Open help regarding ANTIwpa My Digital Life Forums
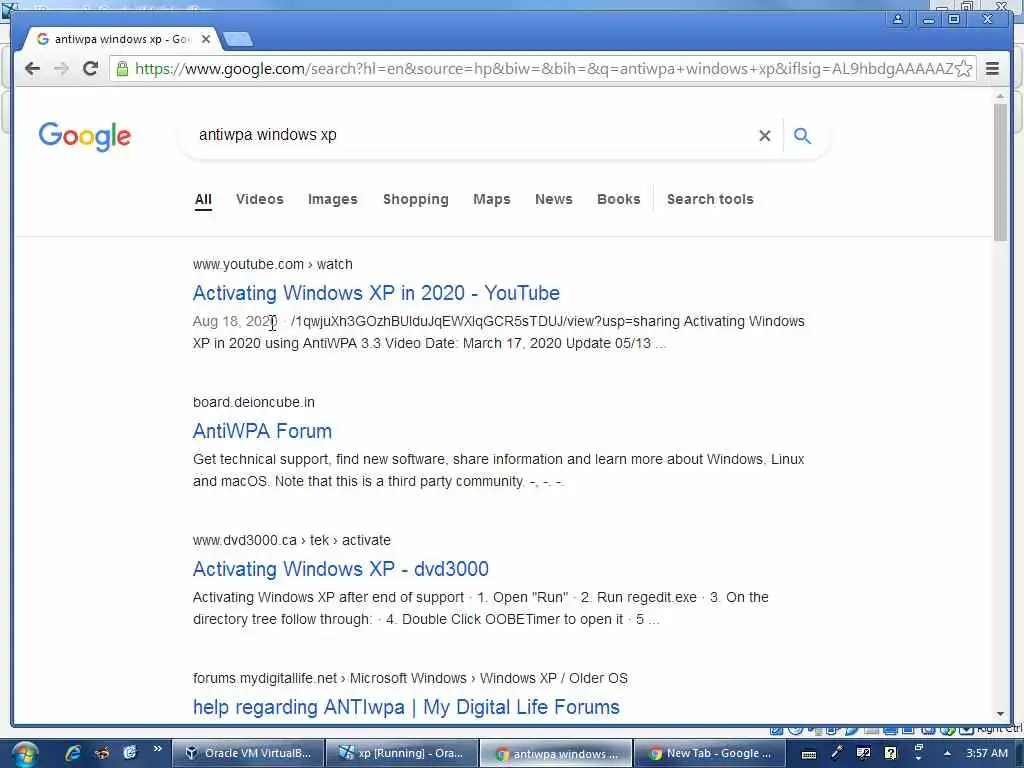Screen dimensions: 1024x768 406,707
